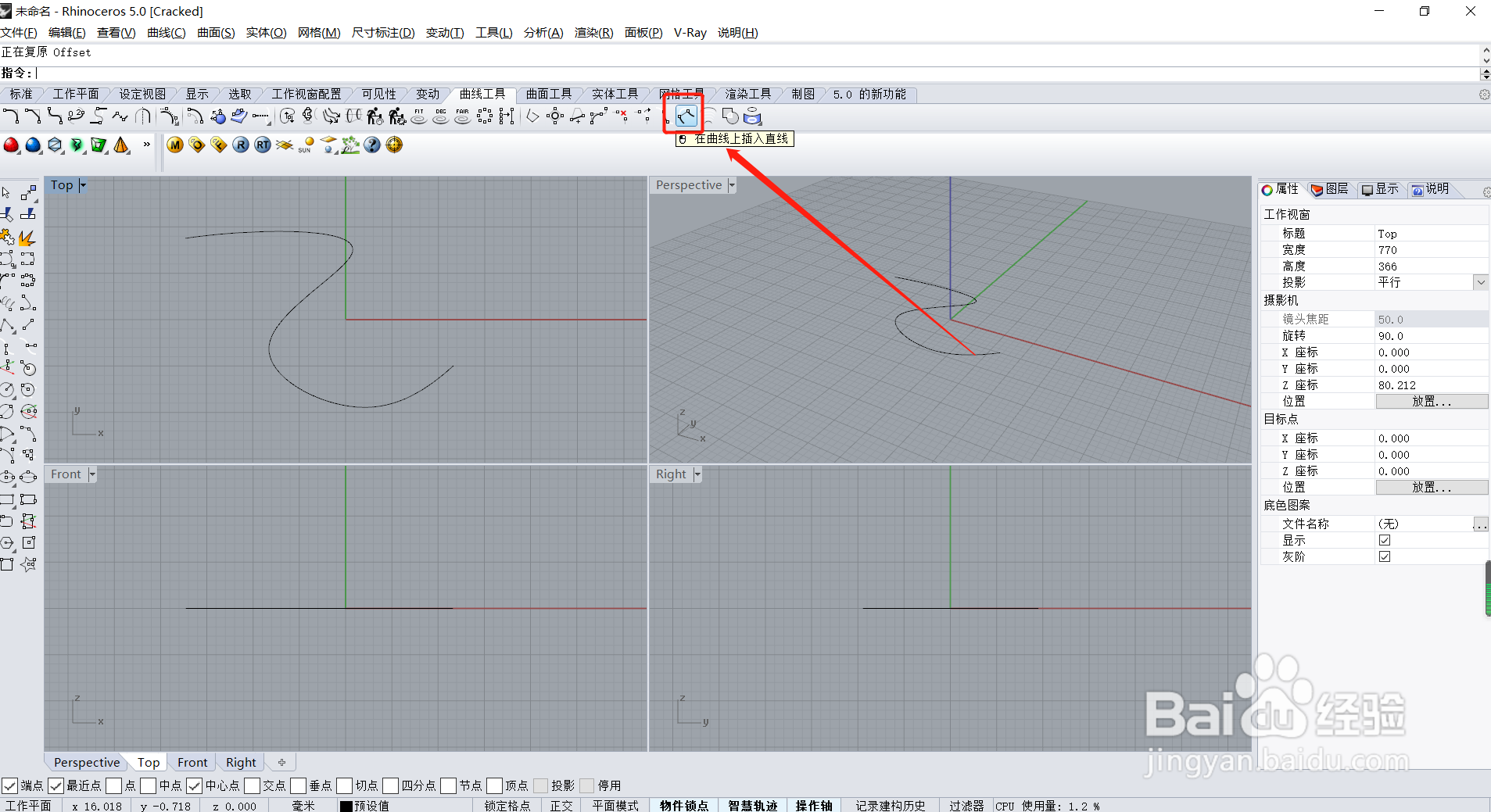Click the camera position 放置... button

point(1432,401)
